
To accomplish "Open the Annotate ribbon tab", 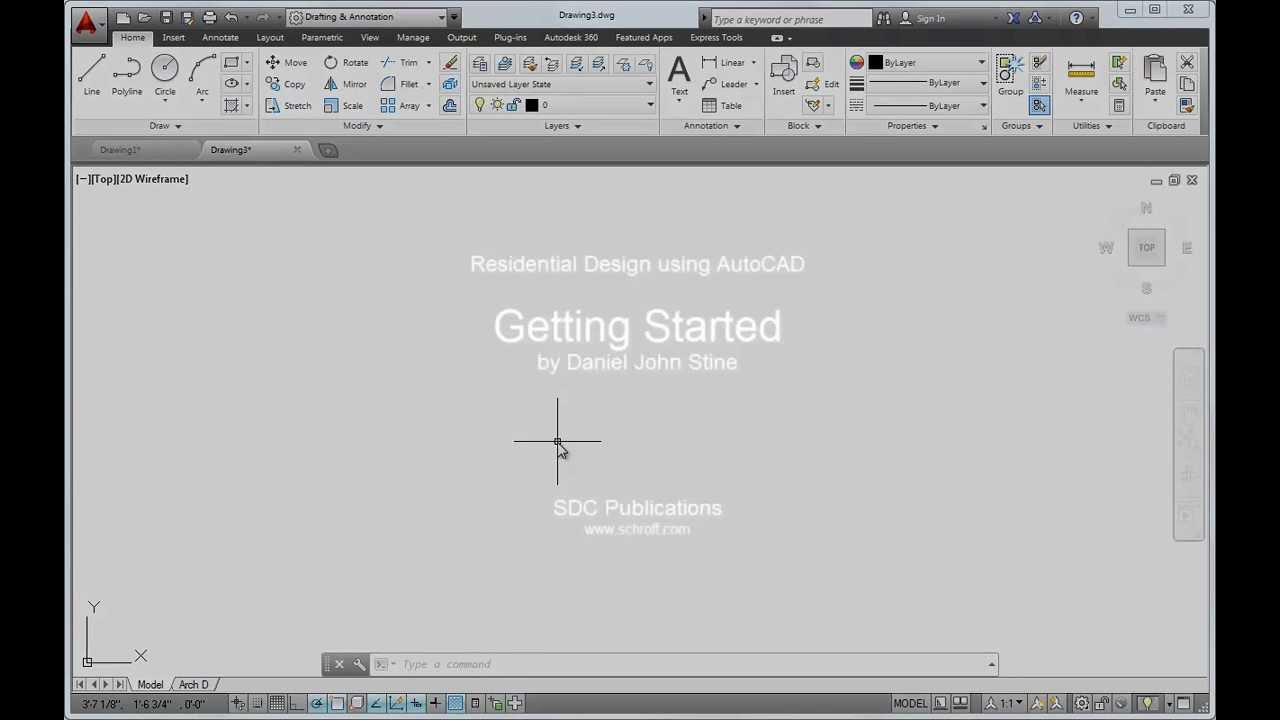I will 220,37.
